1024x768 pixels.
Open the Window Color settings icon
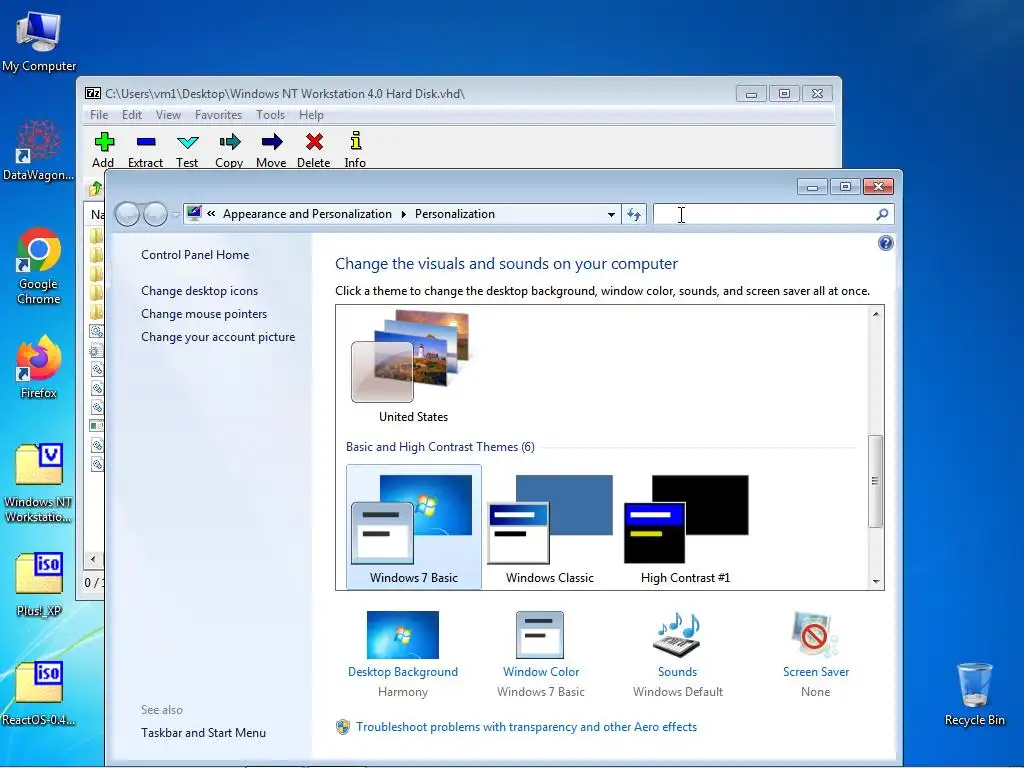pos(540,635)
